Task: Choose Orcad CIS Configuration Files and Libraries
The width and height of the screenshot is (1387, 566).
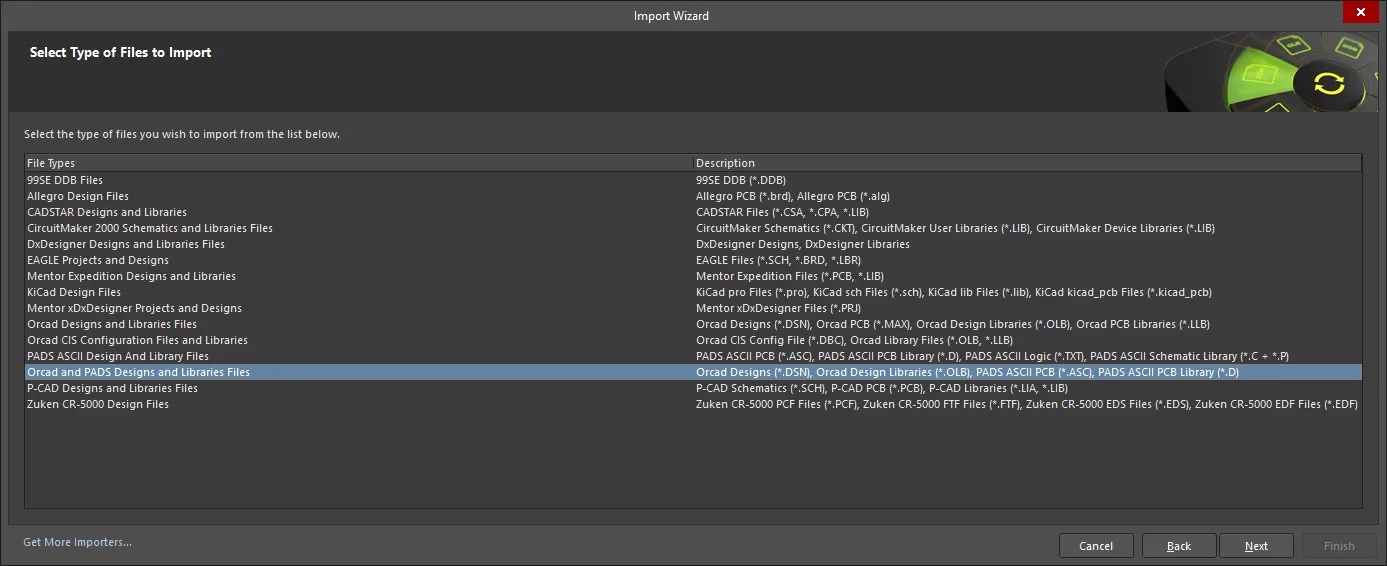Action: click(693, 340)
